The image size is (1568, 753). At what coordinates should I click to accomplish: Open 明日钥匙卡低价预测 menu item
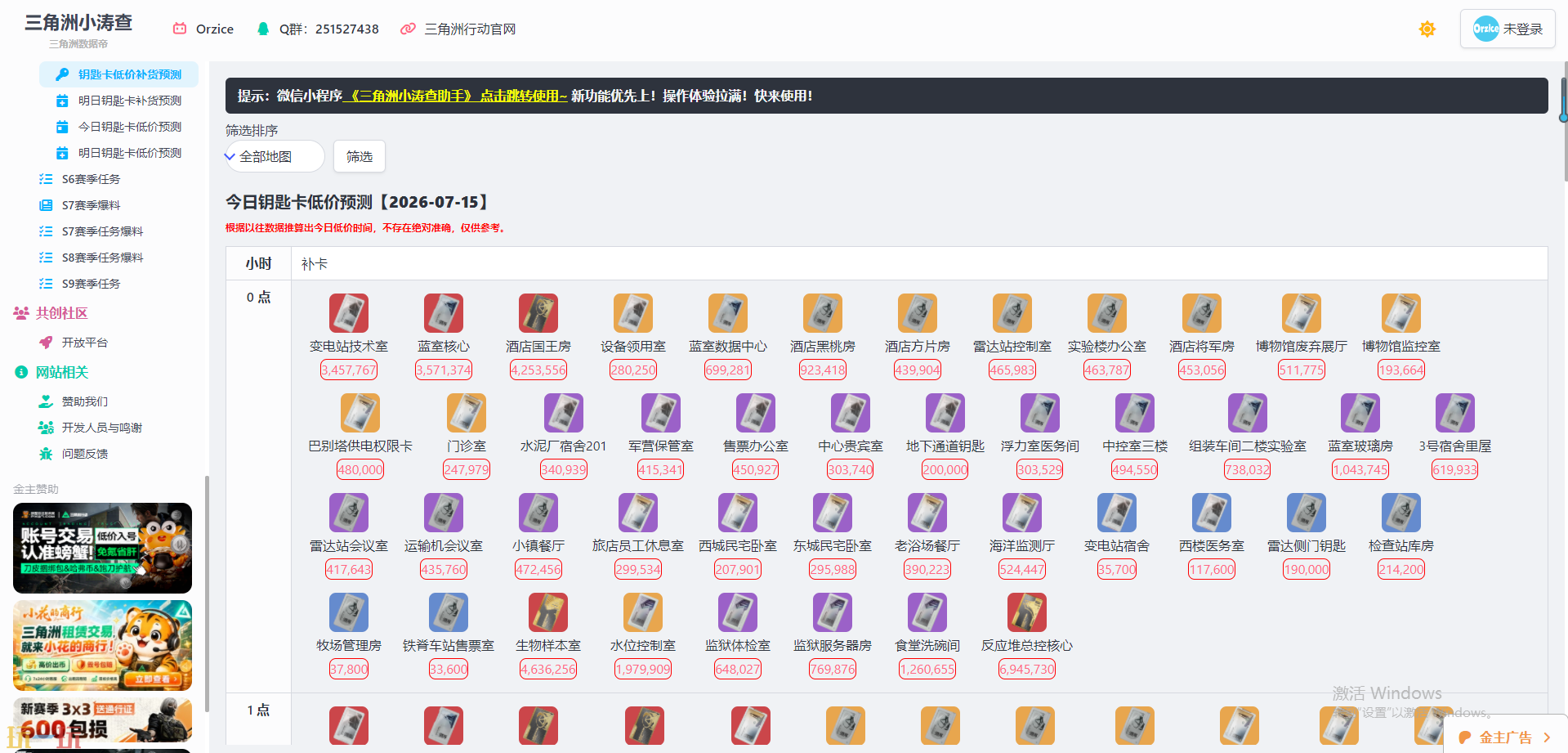tap(118, 153)
